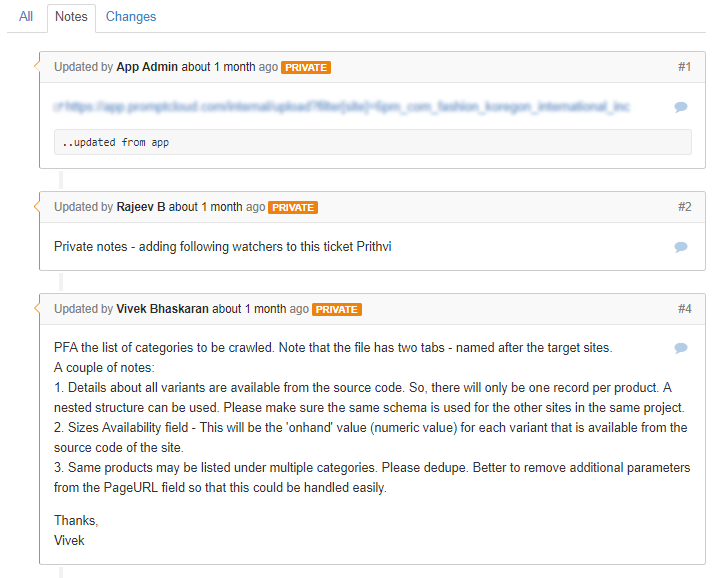Open the #2 note permalink
The height and width of the screenshot is (578, 718).
pos(684,207)
